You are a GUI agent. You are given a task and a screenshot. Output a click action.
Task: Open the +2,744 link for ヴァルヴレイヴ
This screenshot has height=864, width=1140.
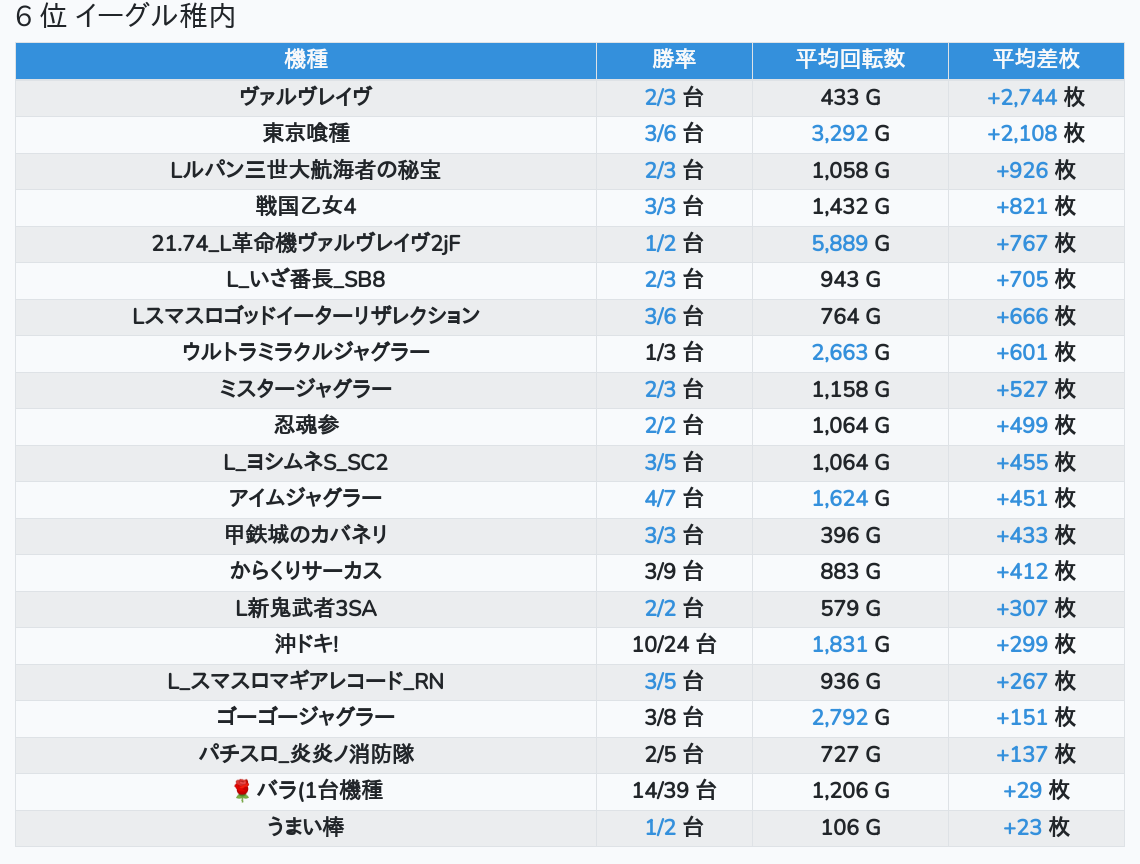coord(1021,97)
